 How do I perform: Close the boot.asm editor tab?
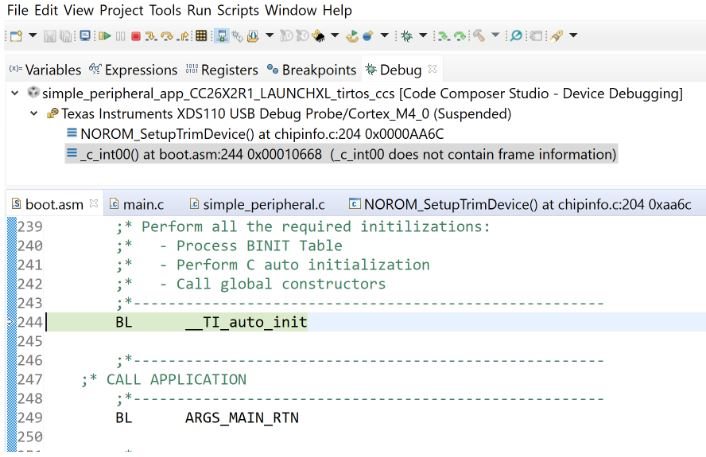pos(94,204)
